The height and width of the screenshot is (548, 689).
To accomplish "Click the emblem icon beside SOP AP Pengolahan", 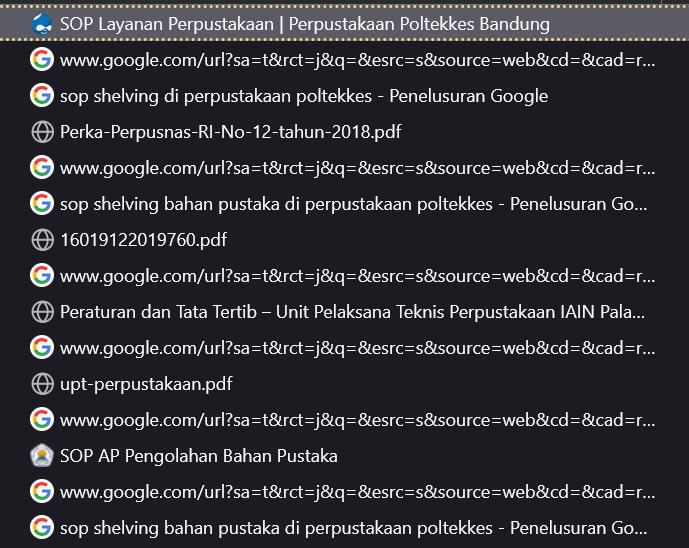I will [x=42, y=456].
